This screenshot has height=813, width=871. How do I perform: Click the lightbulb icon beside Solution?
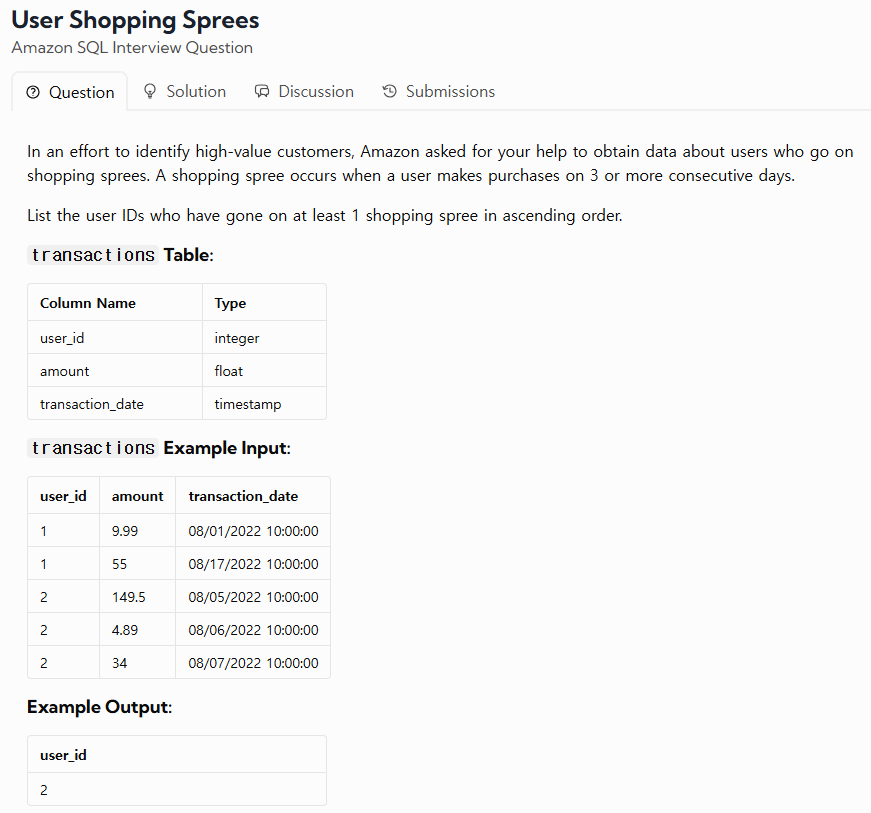point(149,92)
